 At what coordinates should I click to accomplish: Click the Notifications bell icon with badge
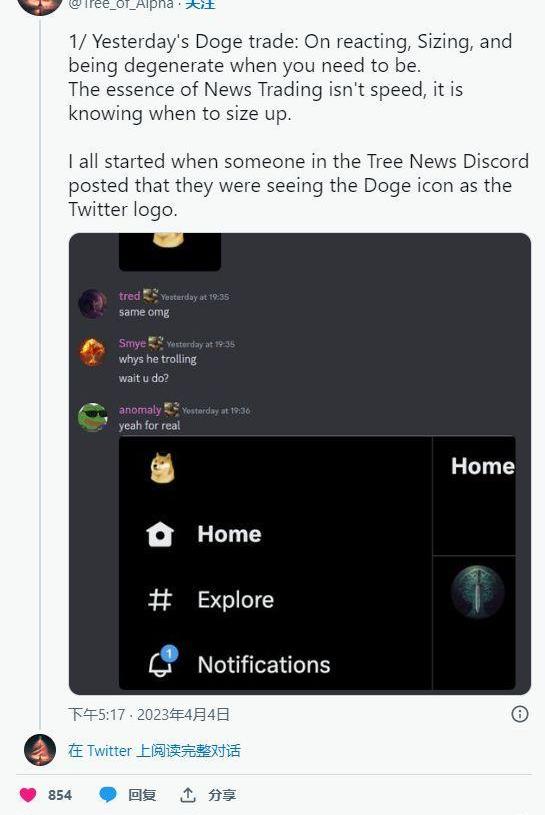(x=162, y=662)
